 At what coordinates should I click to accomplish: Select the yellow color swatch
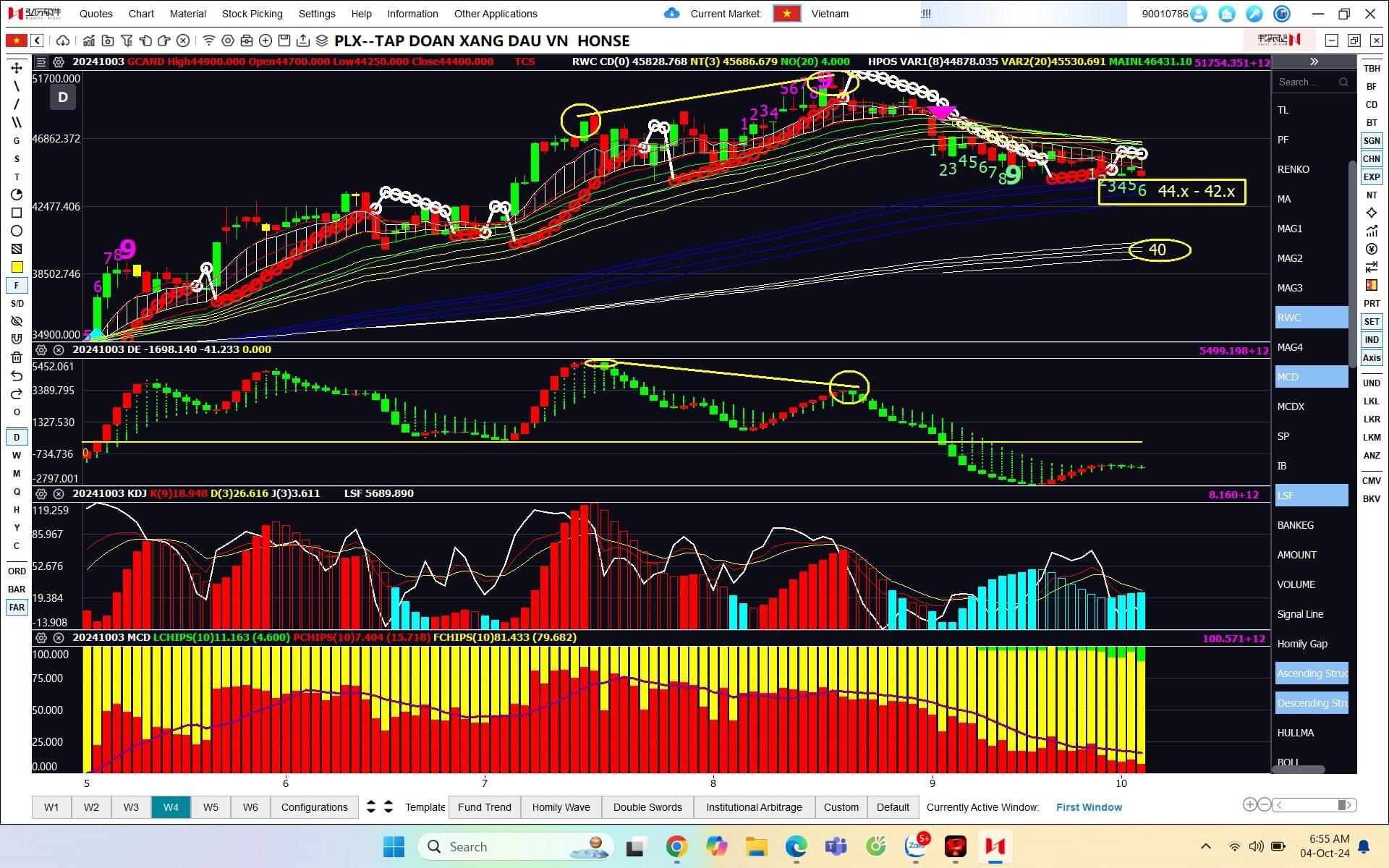coord(17,267)
